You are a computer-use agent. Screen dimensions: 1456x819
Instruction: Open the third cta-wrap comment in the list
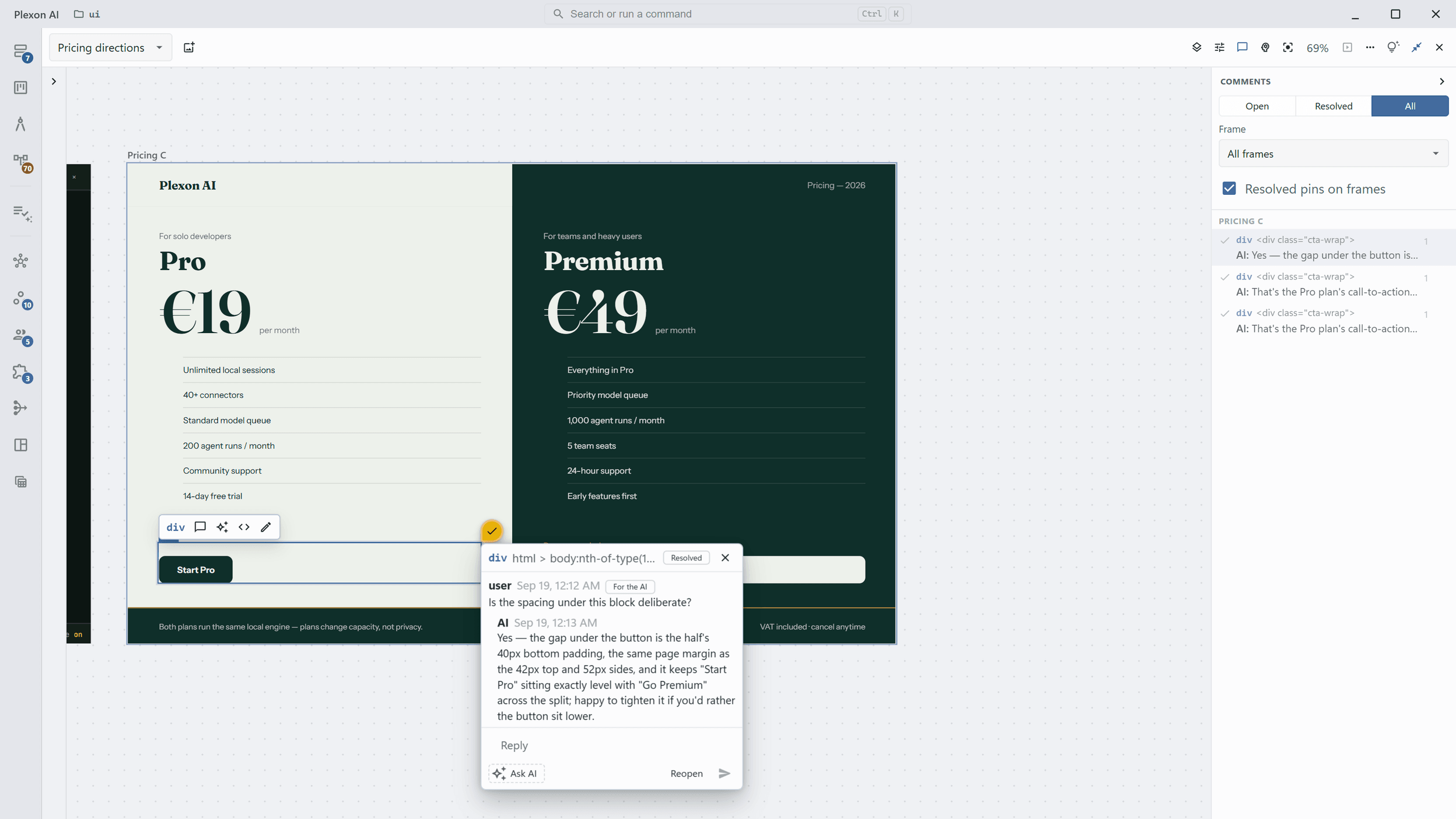point(1333,321)
